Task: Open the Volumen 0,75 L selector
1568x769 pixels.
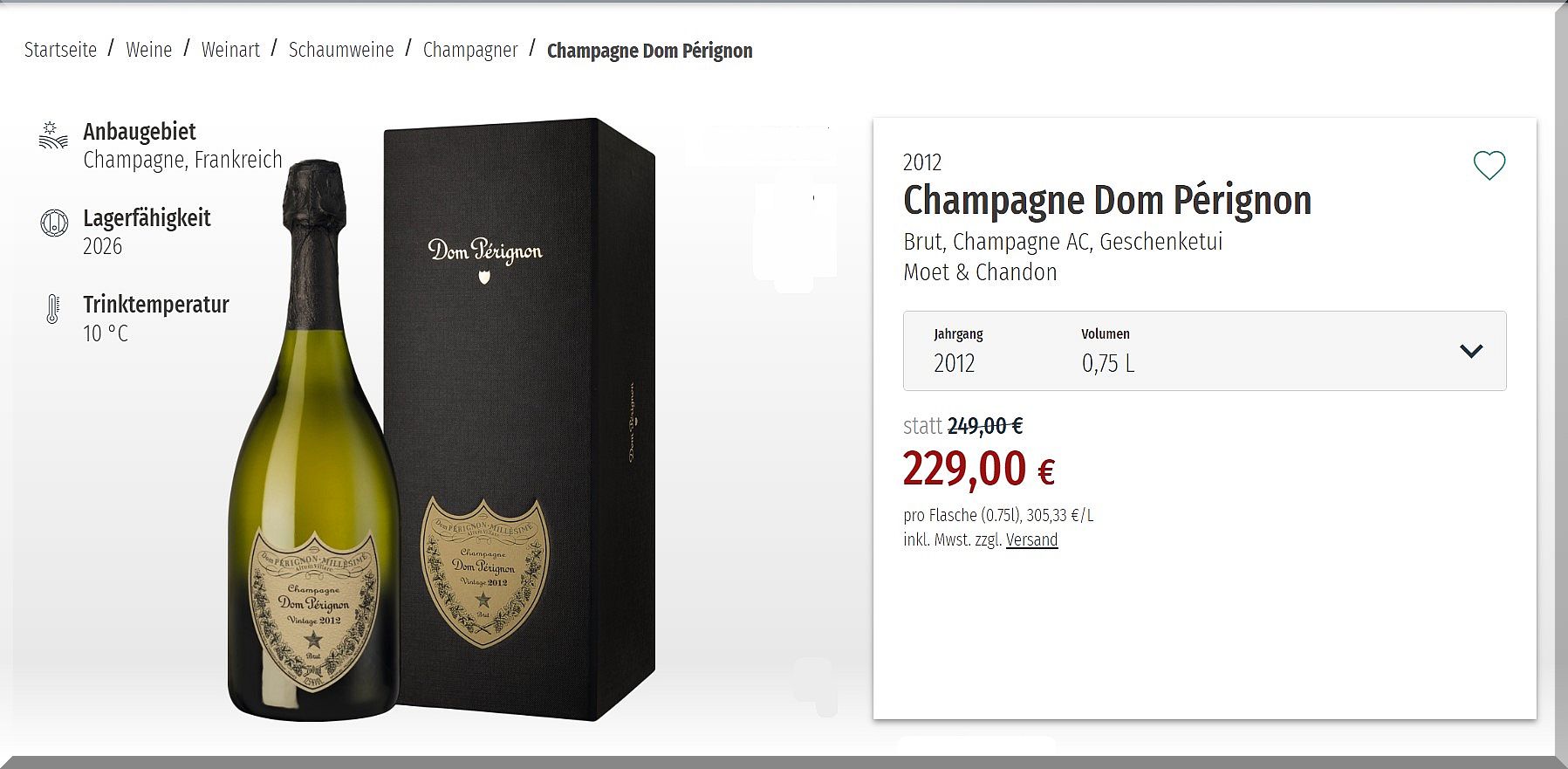Action: click(x=1108, y=350)
